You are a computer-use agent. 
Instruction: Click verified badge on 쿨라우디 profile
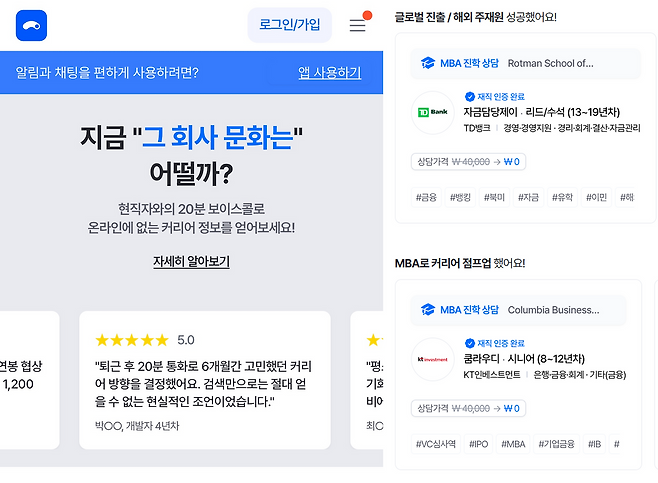[x=469, y=343]
